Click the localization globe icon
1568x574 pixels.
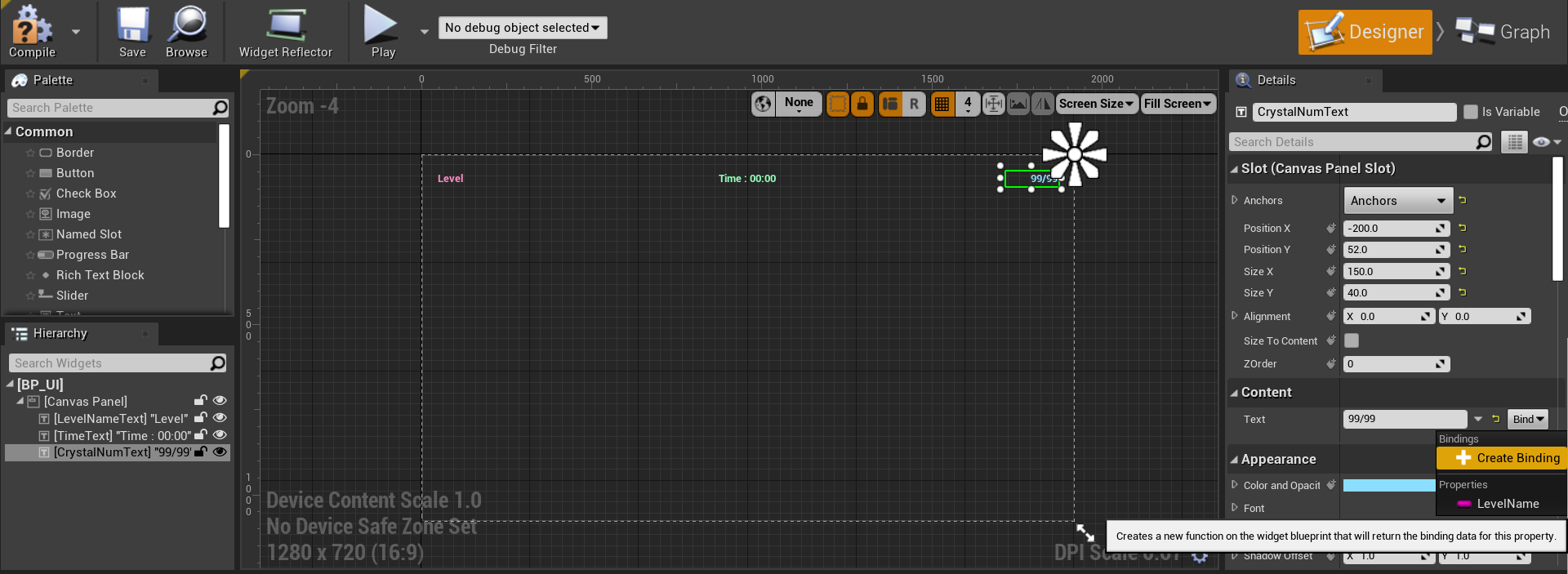[x=763, y=104]
